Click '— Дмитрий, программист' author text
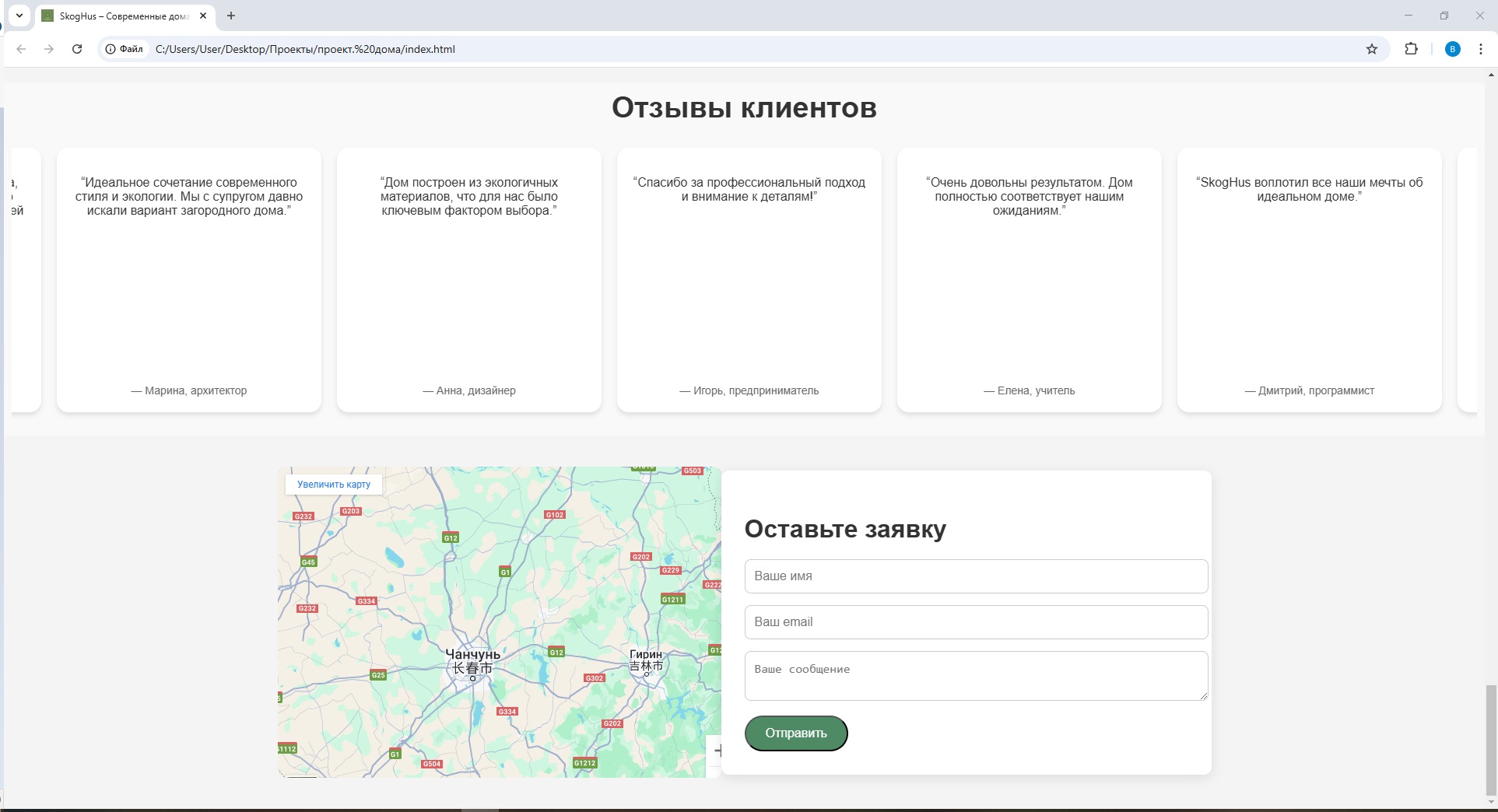The width and height of the screenshot is (1498, 812). point(1310,390)
